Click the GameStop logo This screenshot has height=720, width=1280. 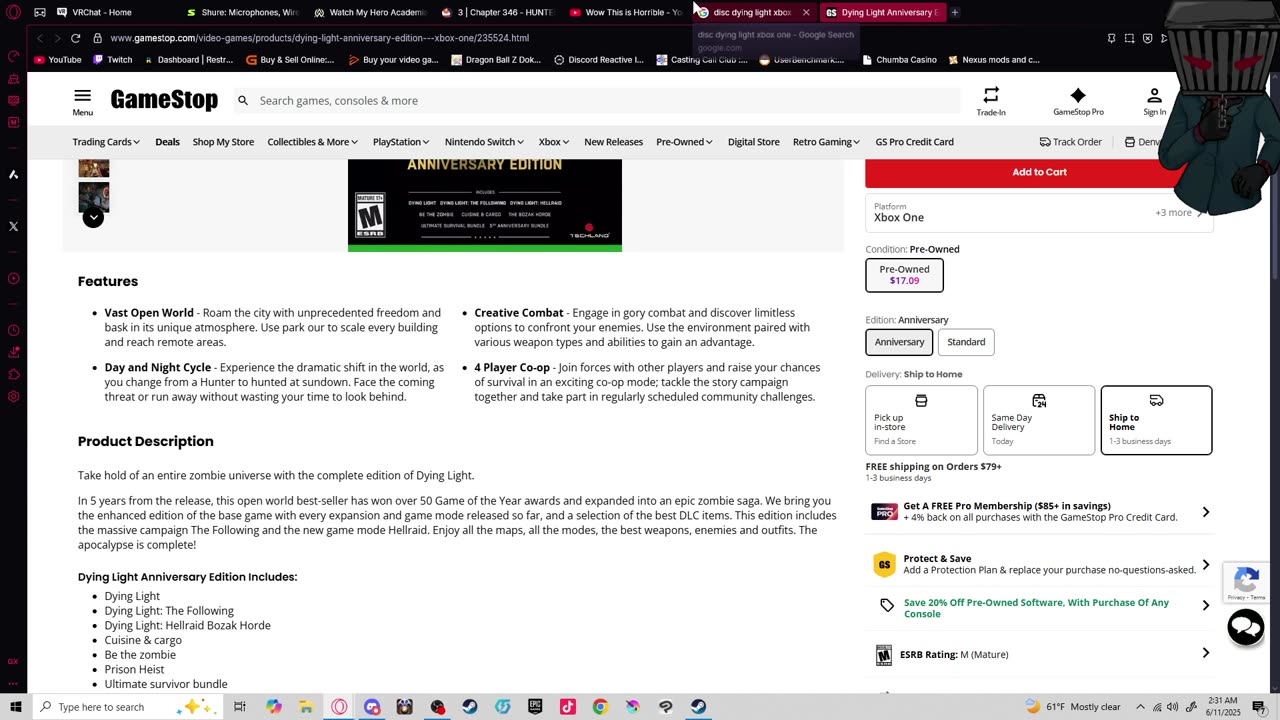pyautogui.click(x=164, y=100)
